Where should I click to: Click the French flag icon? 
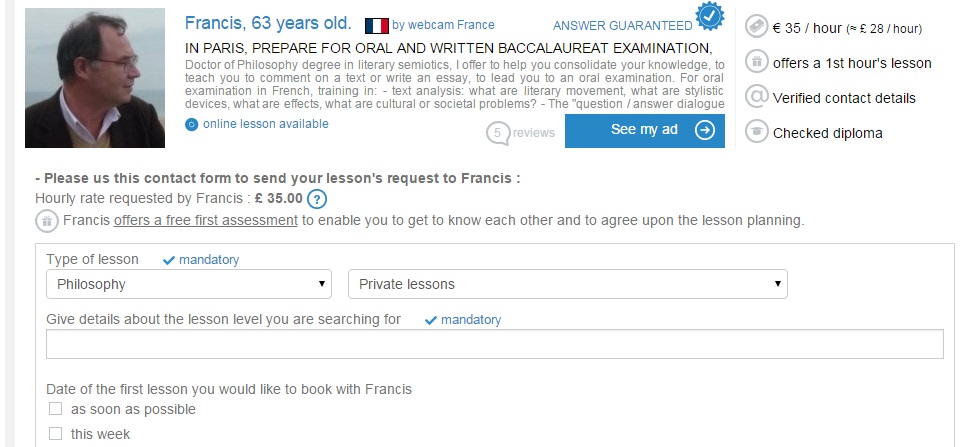tap(376, 25)
